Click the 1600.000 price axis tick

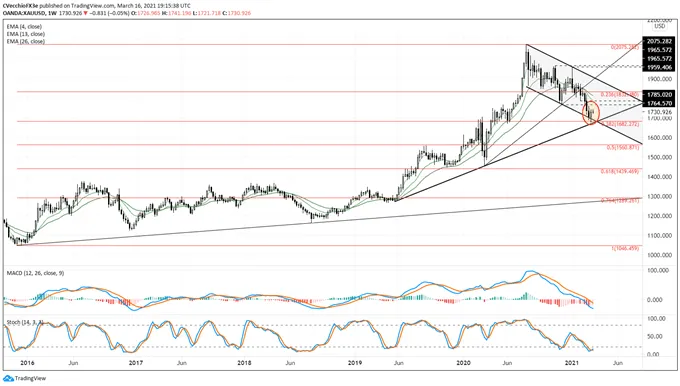[660, 137]
